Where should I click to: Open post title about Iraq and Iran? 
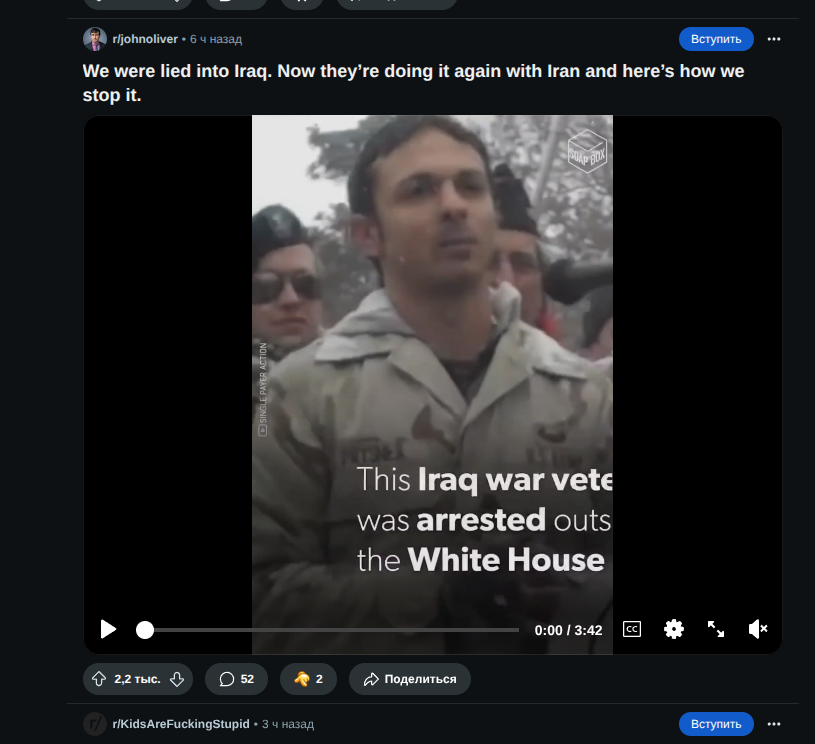[413, 83]
